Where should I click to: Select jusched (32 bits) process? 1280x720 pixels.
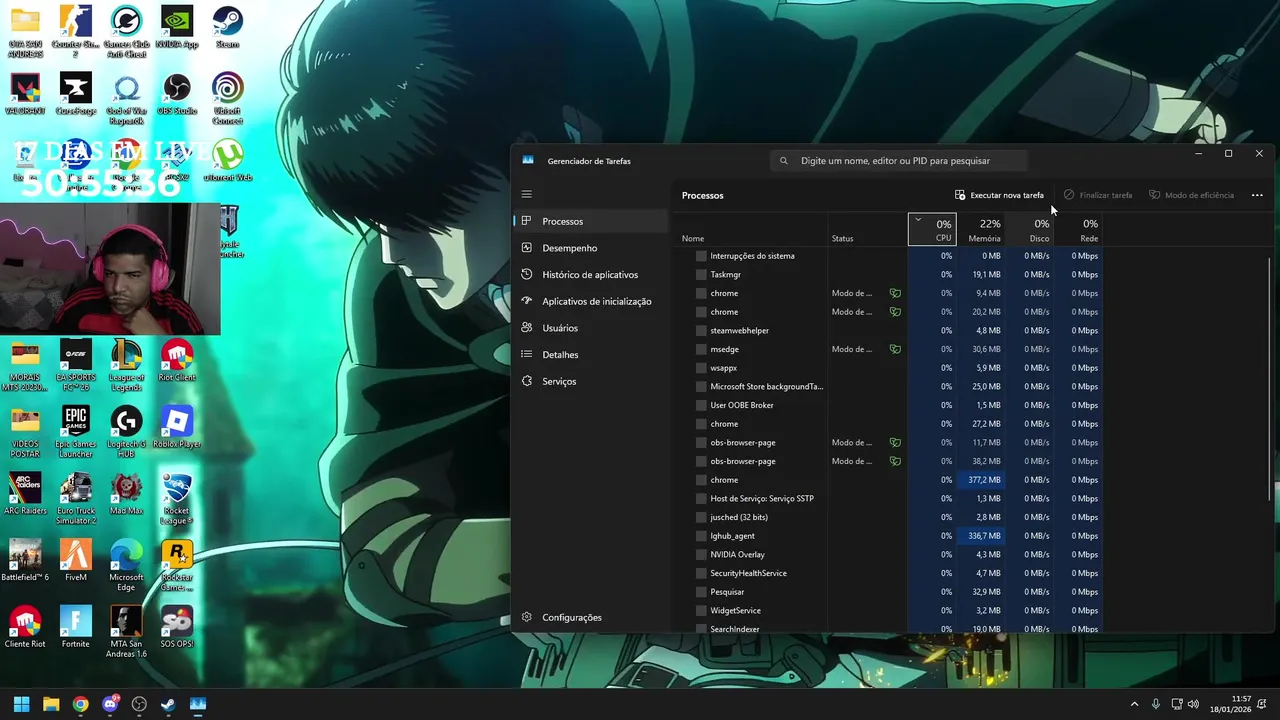pos(890,517)
